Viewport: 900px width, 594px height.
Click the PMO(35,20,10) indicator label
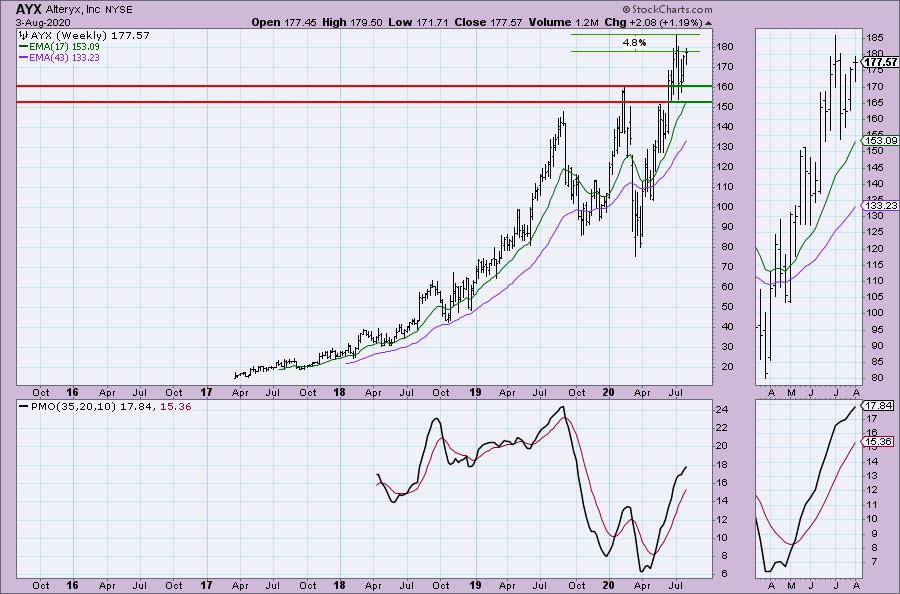[73, 406]
